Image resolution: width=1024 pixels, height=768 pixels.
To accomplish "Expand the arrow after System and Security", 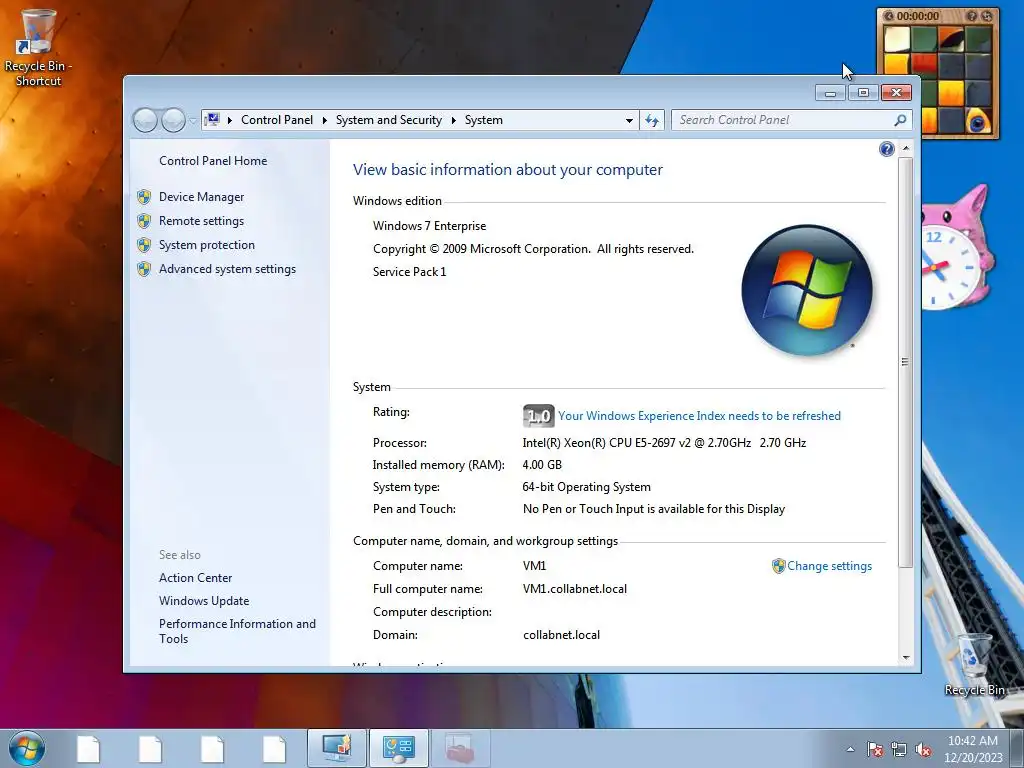I will tap(453, 120).
